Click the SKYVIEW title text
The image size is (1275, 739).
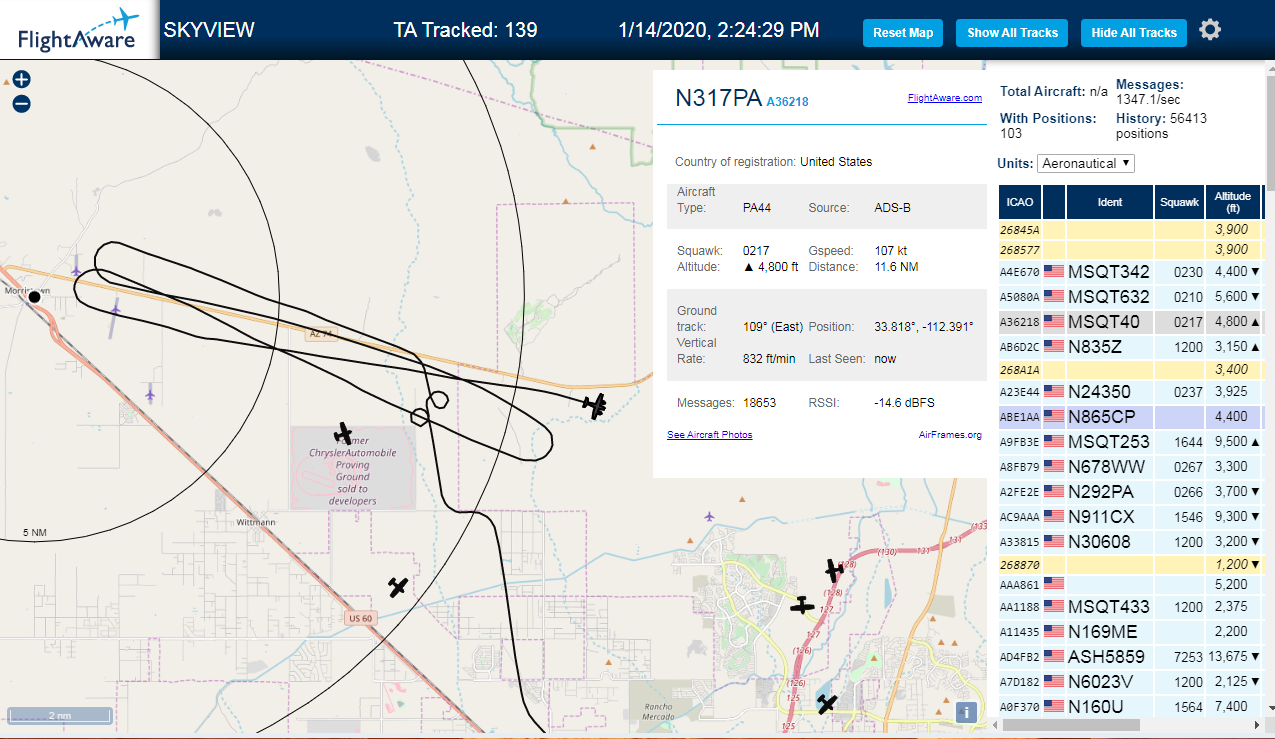point(209,30)
